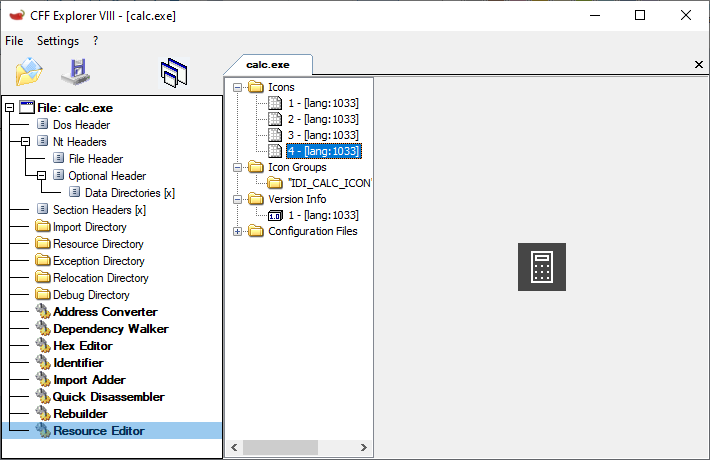Screen dimensions: 710x460
Task: Click the Dos Header page icon
Action: tap(42, 124)
